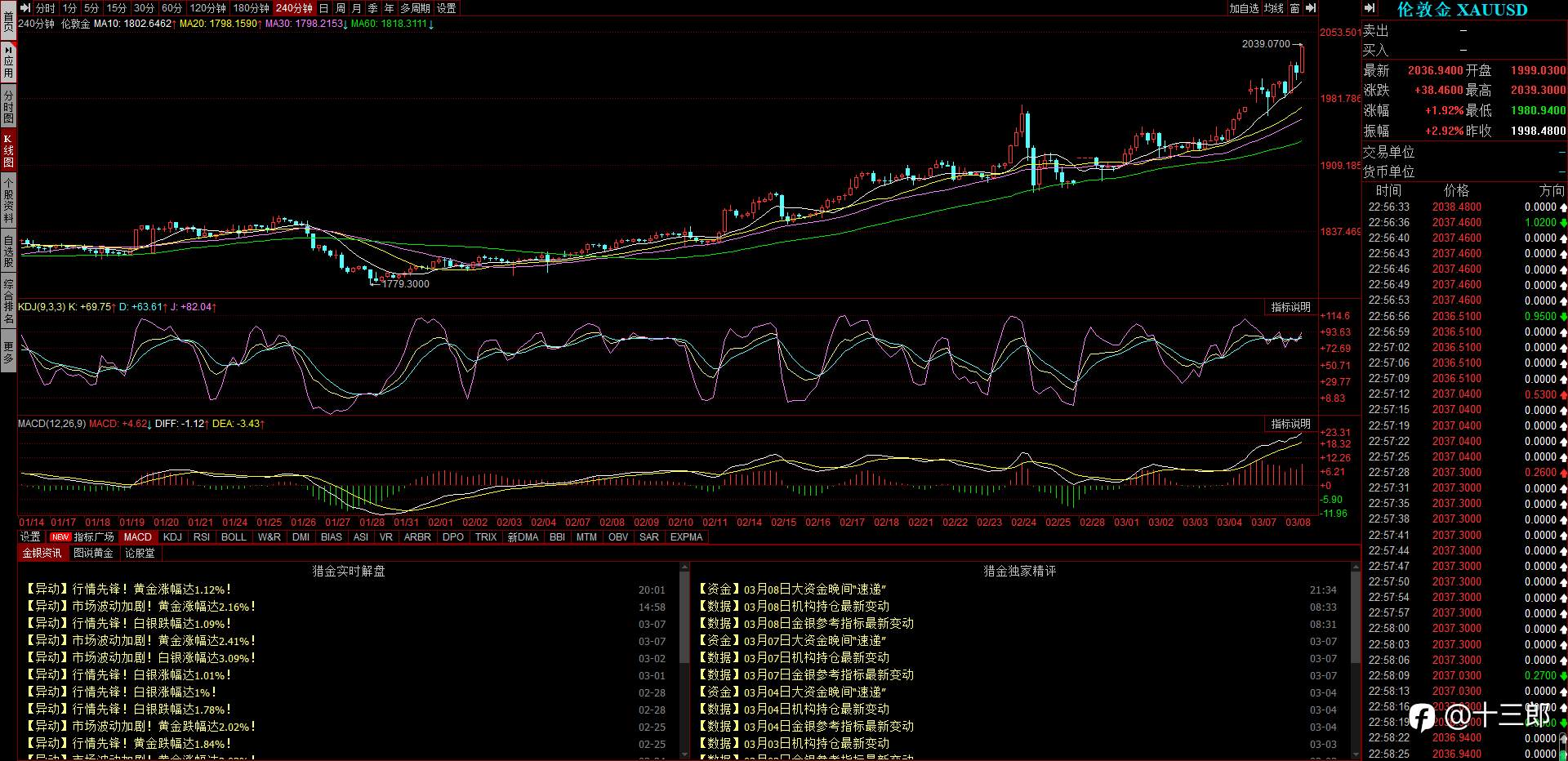Screen dimensions: 1568x761
Task: Select VR indicator tab
Action: coord(386,537)
